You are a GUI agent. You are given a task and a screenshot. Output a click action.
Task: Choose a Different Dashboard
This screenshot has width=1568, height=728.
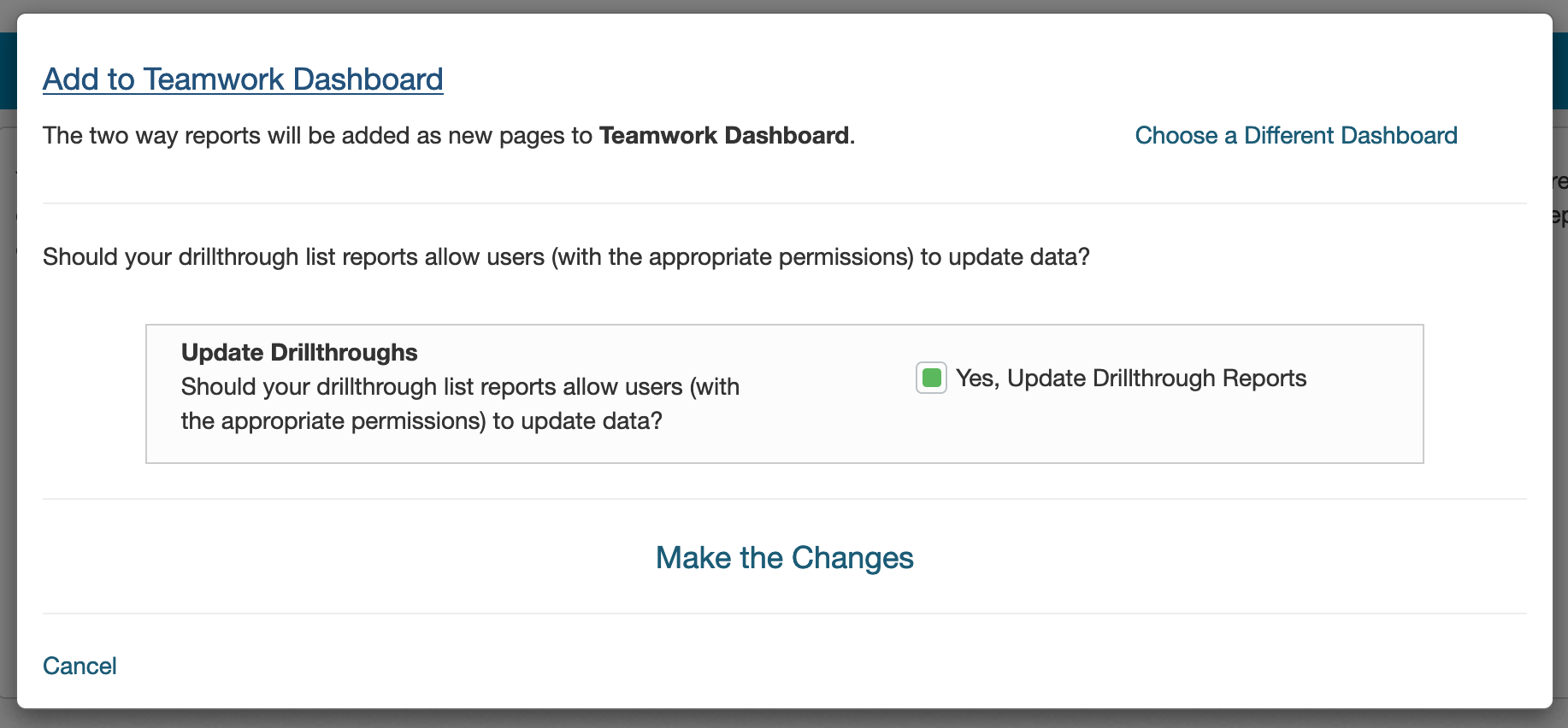pyautogui.click(x=1295, y=135)
